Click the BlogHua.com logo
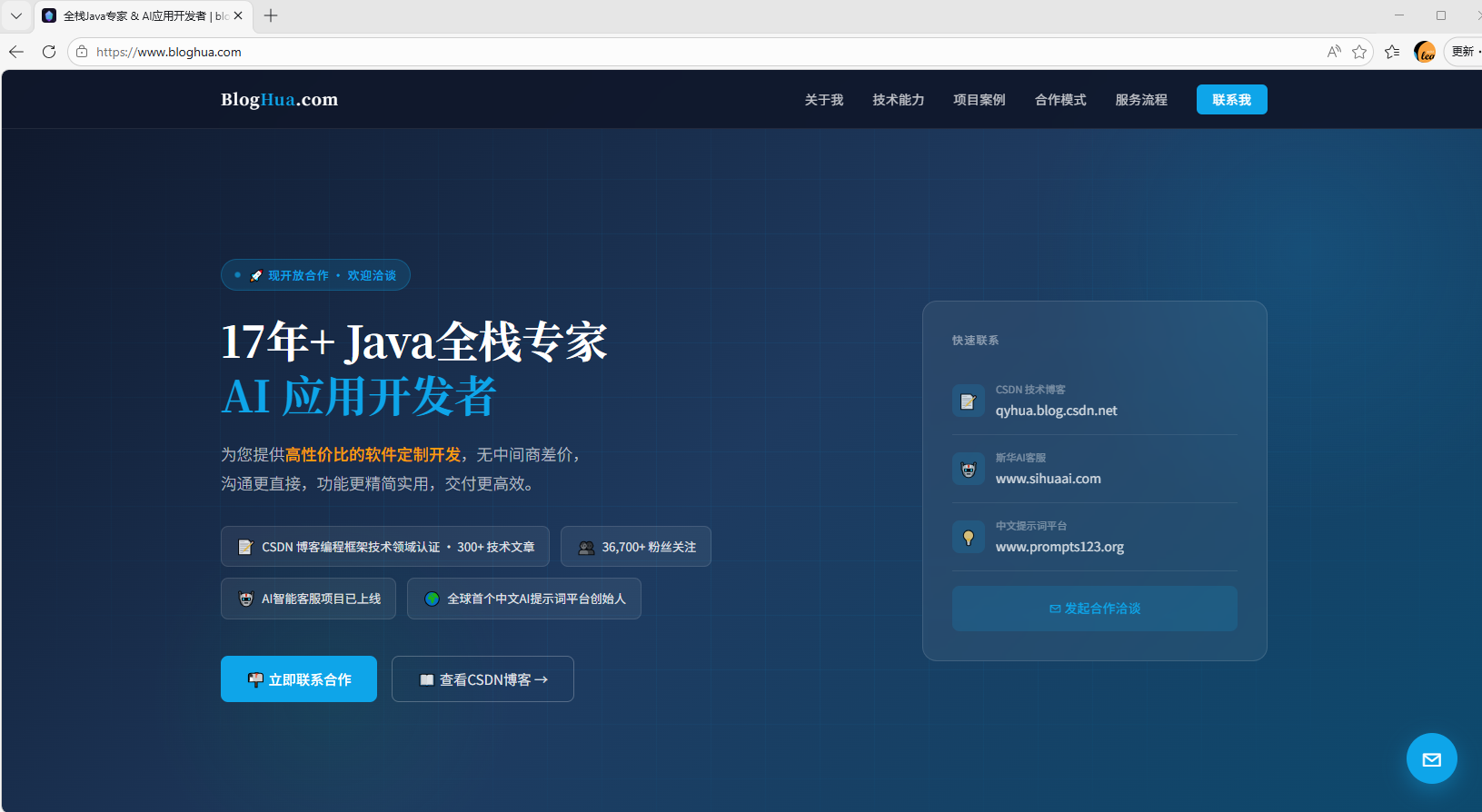1482x812 pixels. click(x=279, y=99)
